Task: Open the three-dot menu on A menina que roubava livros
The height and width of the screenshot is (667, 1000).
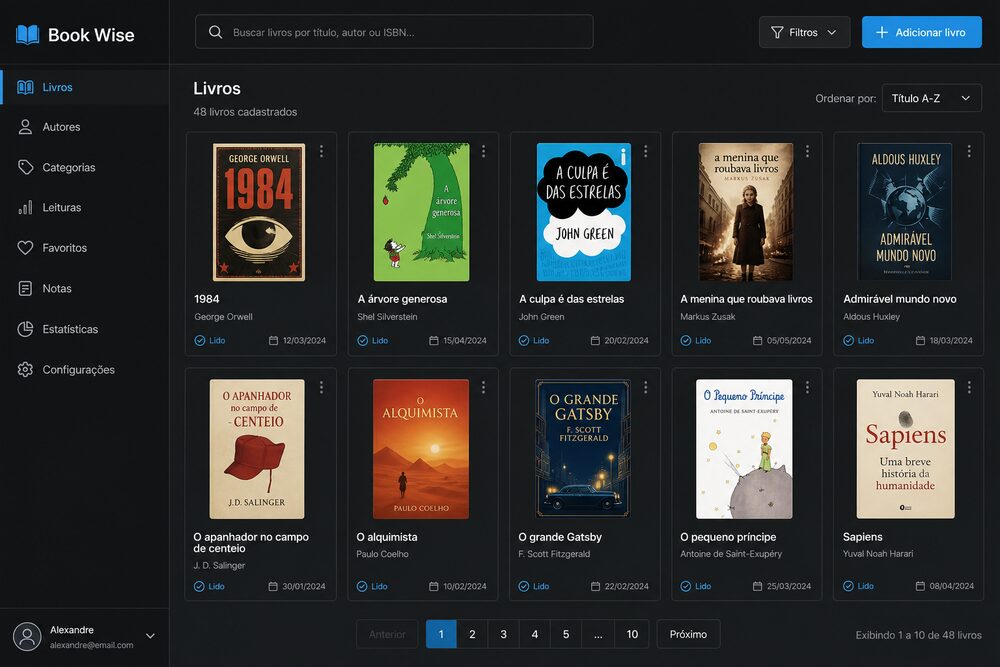Action: pos(807,151)
